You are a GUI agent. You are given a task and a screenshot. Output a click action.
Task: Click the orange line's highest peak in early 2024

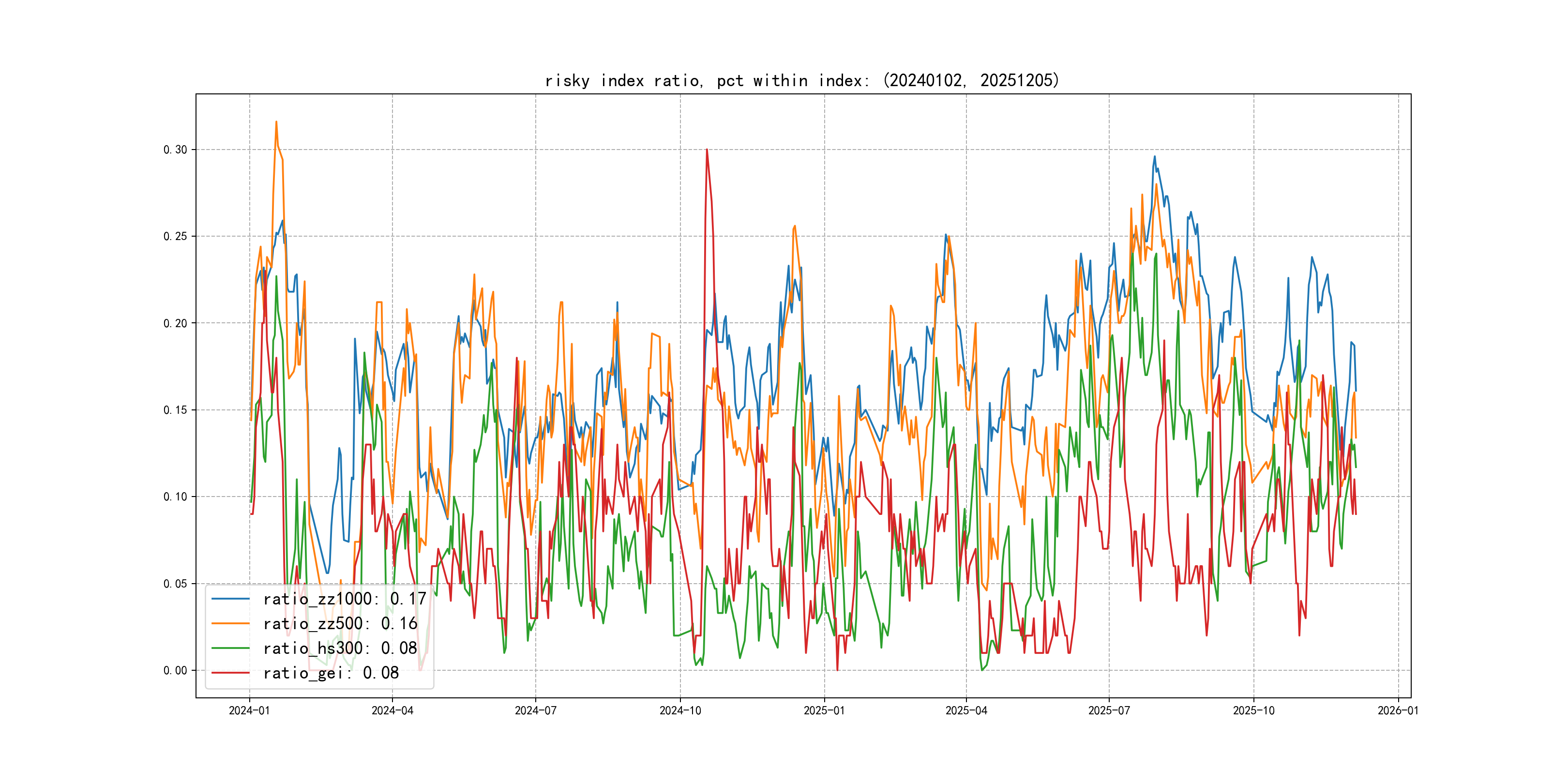[x=276, y=122]
